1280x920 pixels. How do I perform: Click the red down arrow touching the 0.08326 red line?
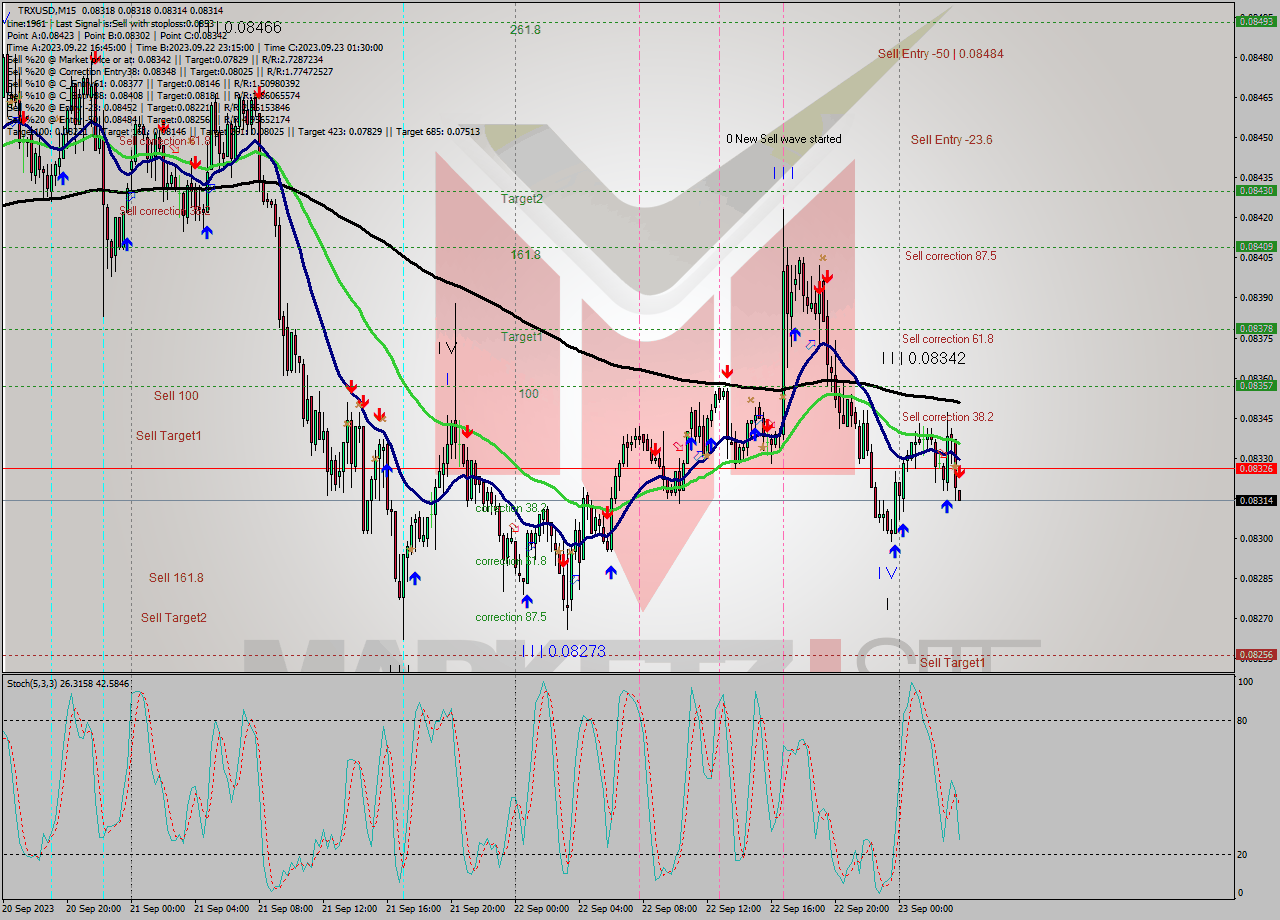tap(960, 471)
